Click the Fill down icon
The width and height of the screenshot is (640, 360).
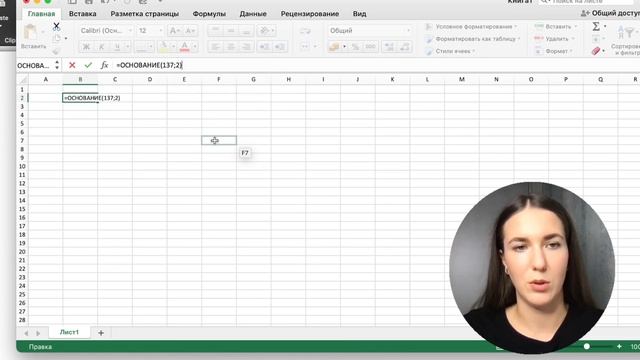pyautogui.click(x=596, y=39)
